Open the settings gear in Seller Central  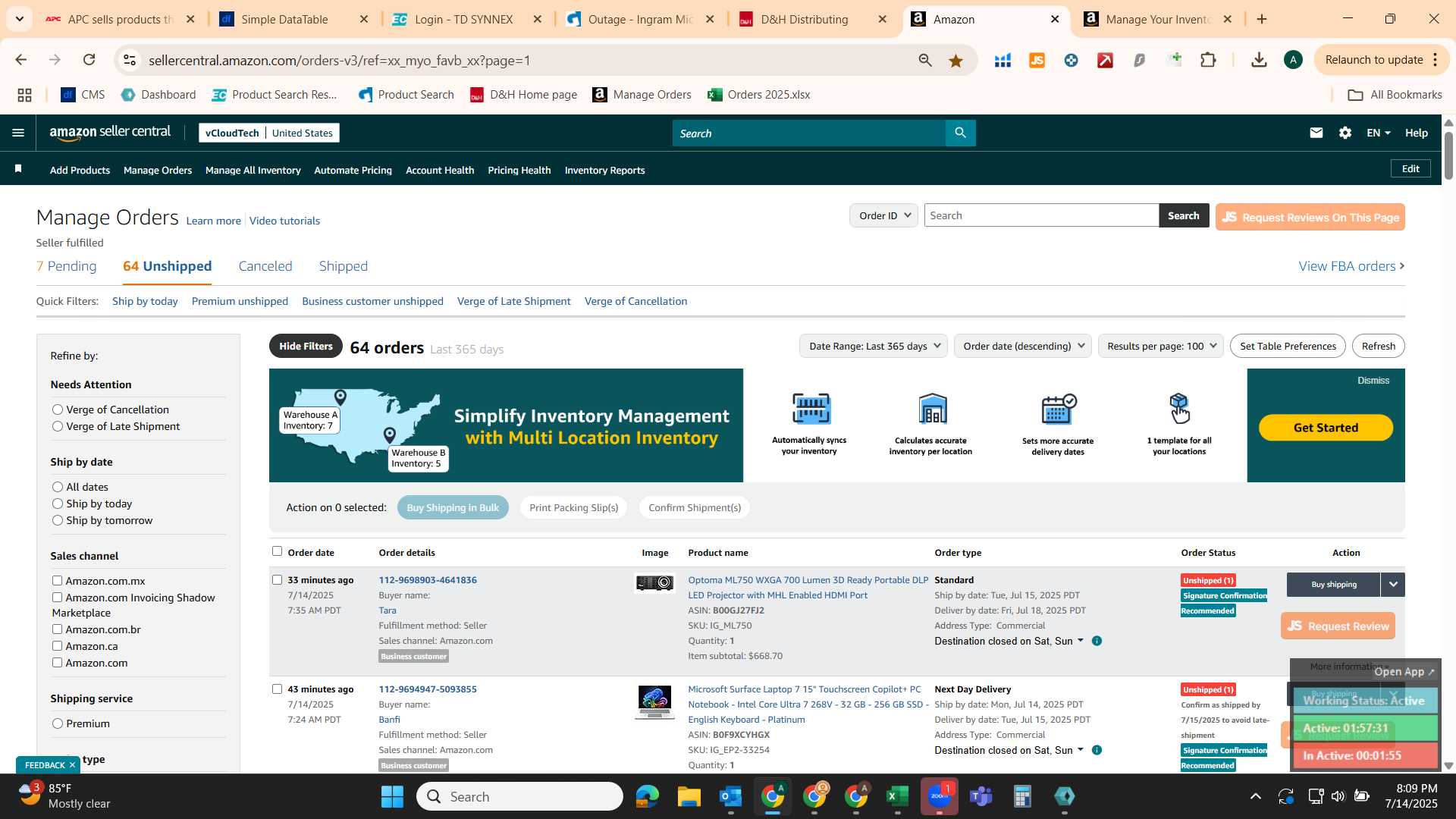point(1345,133)
